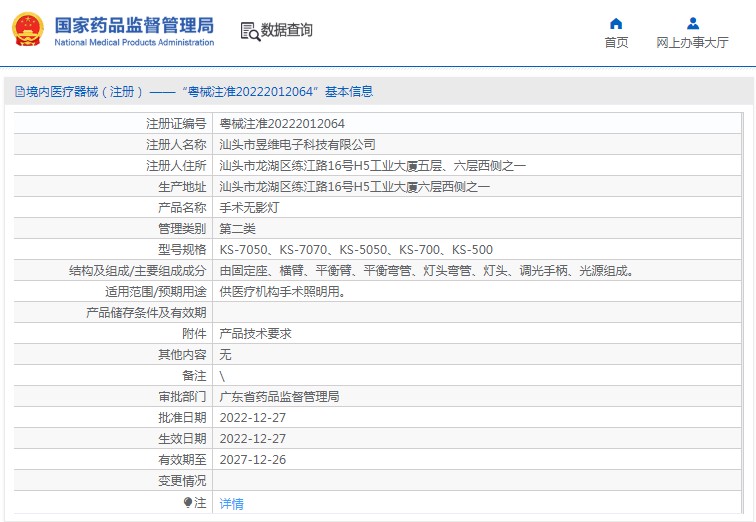Select effective date value in 生效日期 row
Image resolution: width=756 pixels, height=522 pixels.
click(x=253, y=439)
